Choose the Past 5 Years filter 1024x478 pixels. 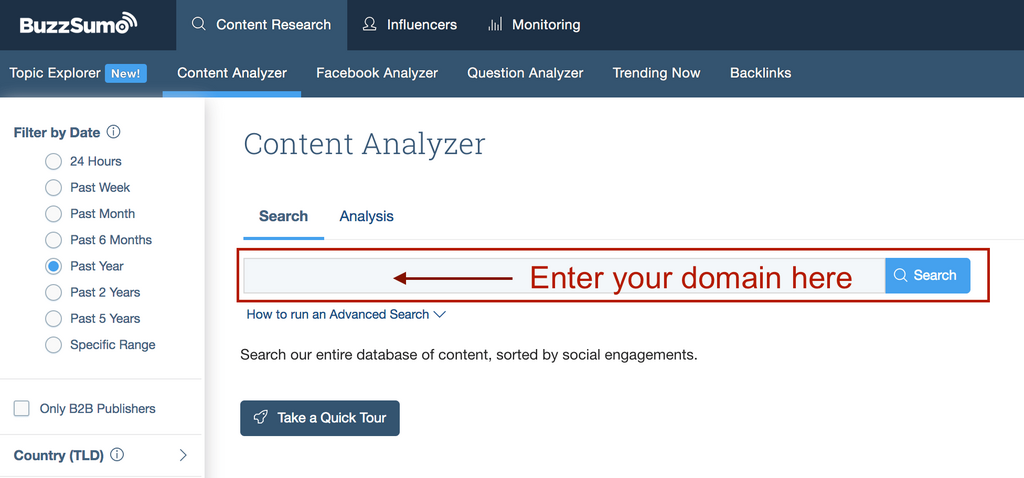[x=54, y=318]
